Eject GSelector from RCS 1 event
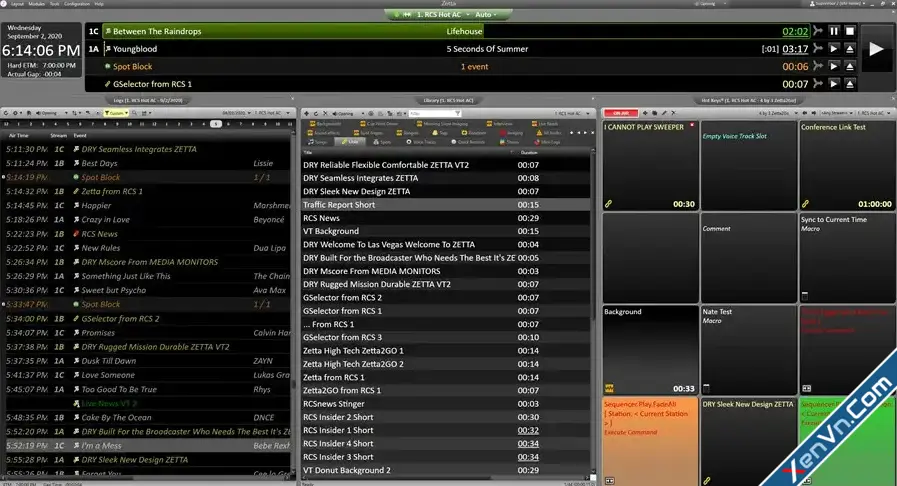This screenshot has width=897, height=486. pyautogui.click(x=850, y=84)
